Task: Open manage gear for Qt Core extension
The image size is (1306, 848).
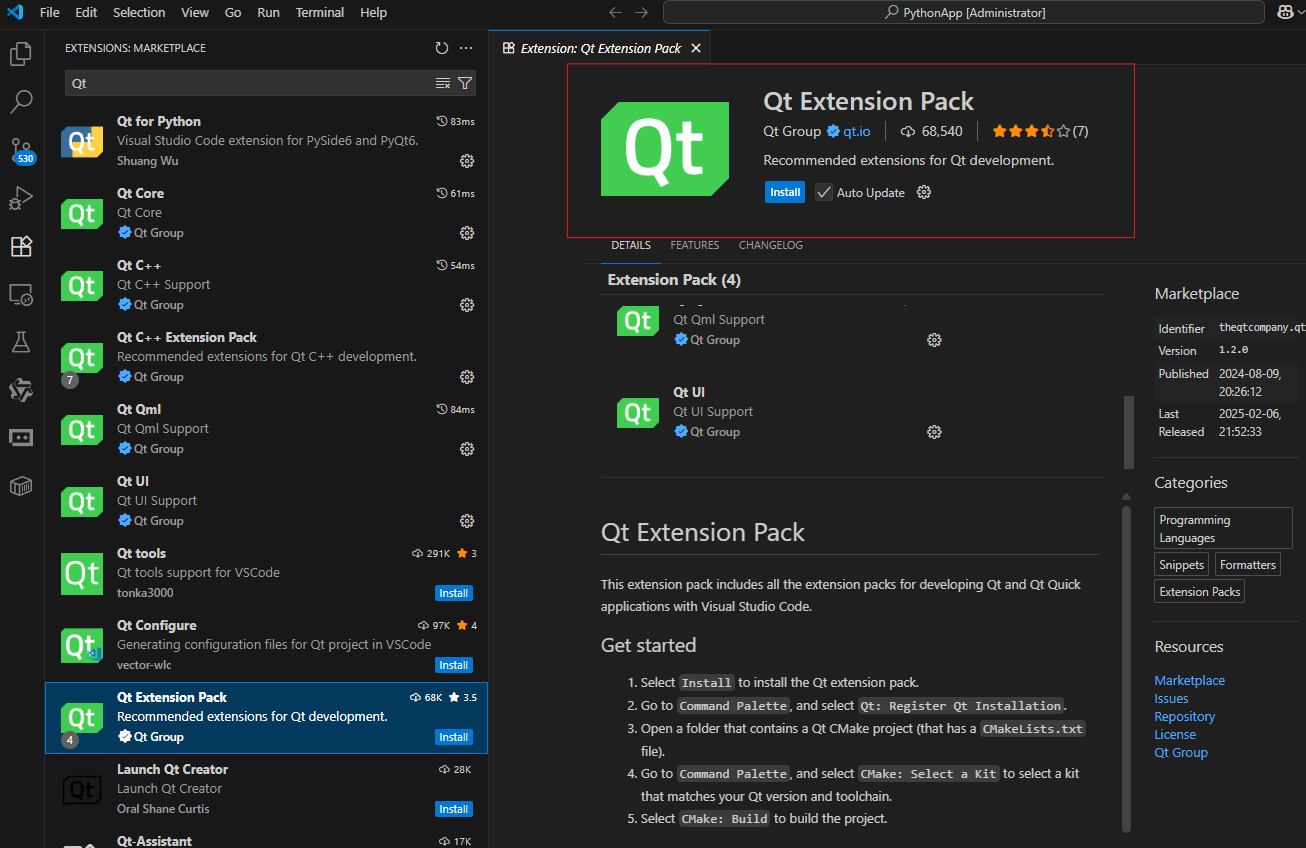Action: (466, 233)
